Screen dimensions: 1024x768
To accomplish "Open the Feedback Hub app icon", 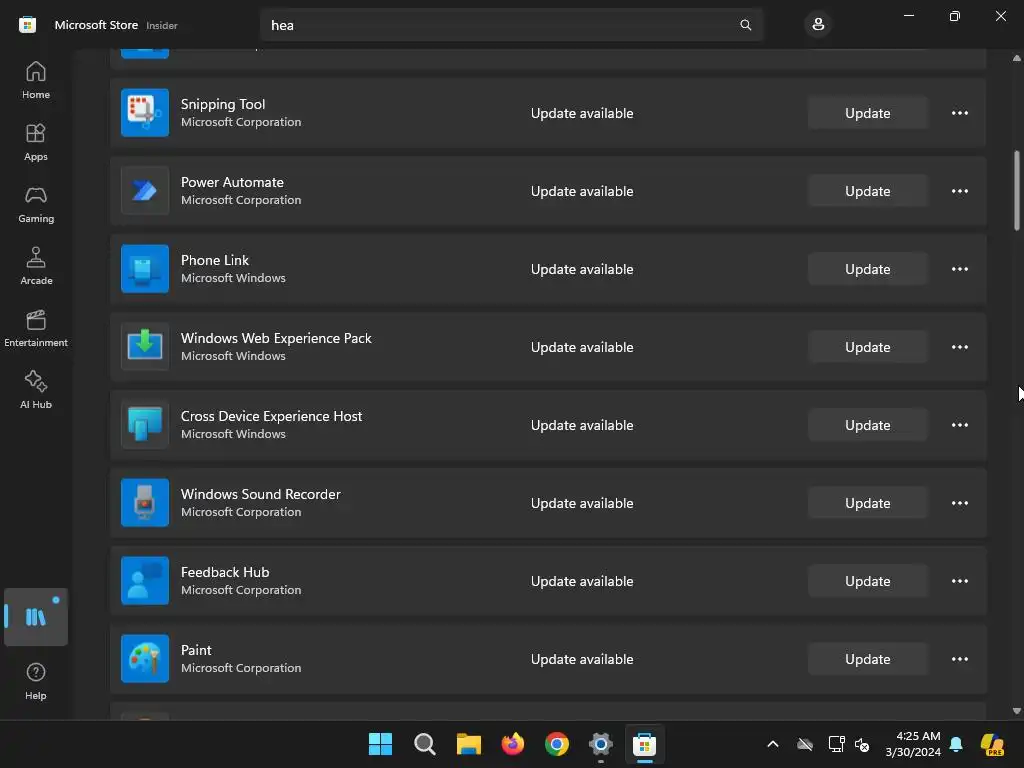I will pos(145,581).
